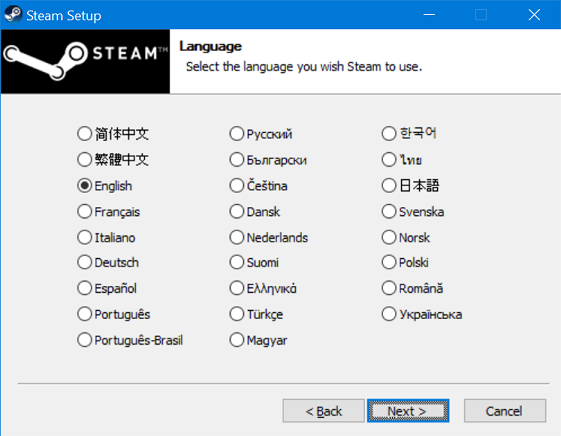The image size is (561, 436).
Task: Choose Türkçe as the language
Action: pyautogui.click(x=256, y=314)
